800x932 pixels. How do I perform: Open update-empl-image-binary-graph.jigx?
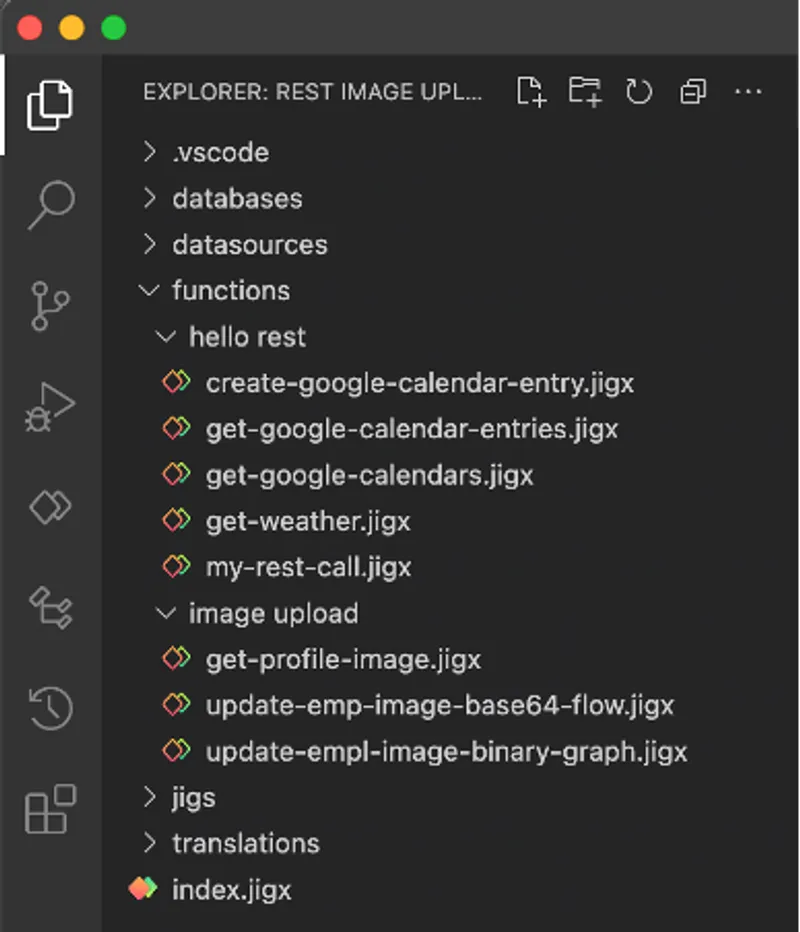click(x=446, y=750)
